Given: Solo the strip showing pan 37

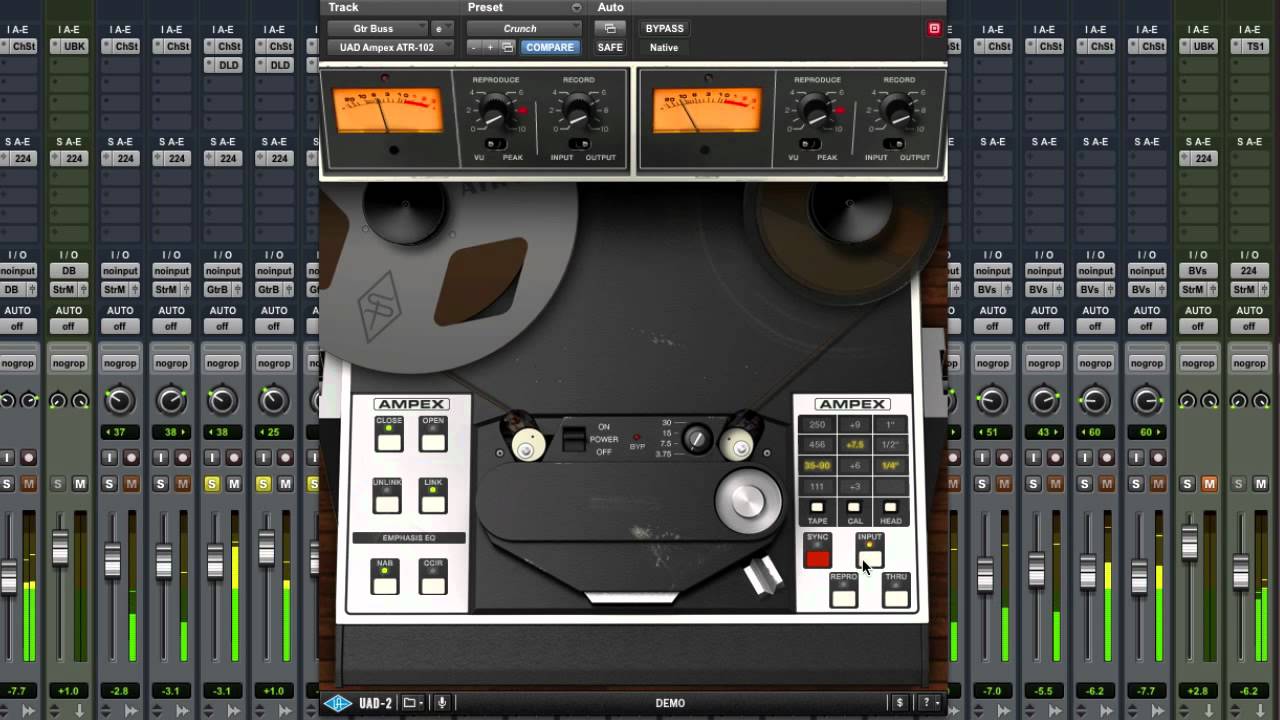Looking at the screenshot, I should point(109,484).
